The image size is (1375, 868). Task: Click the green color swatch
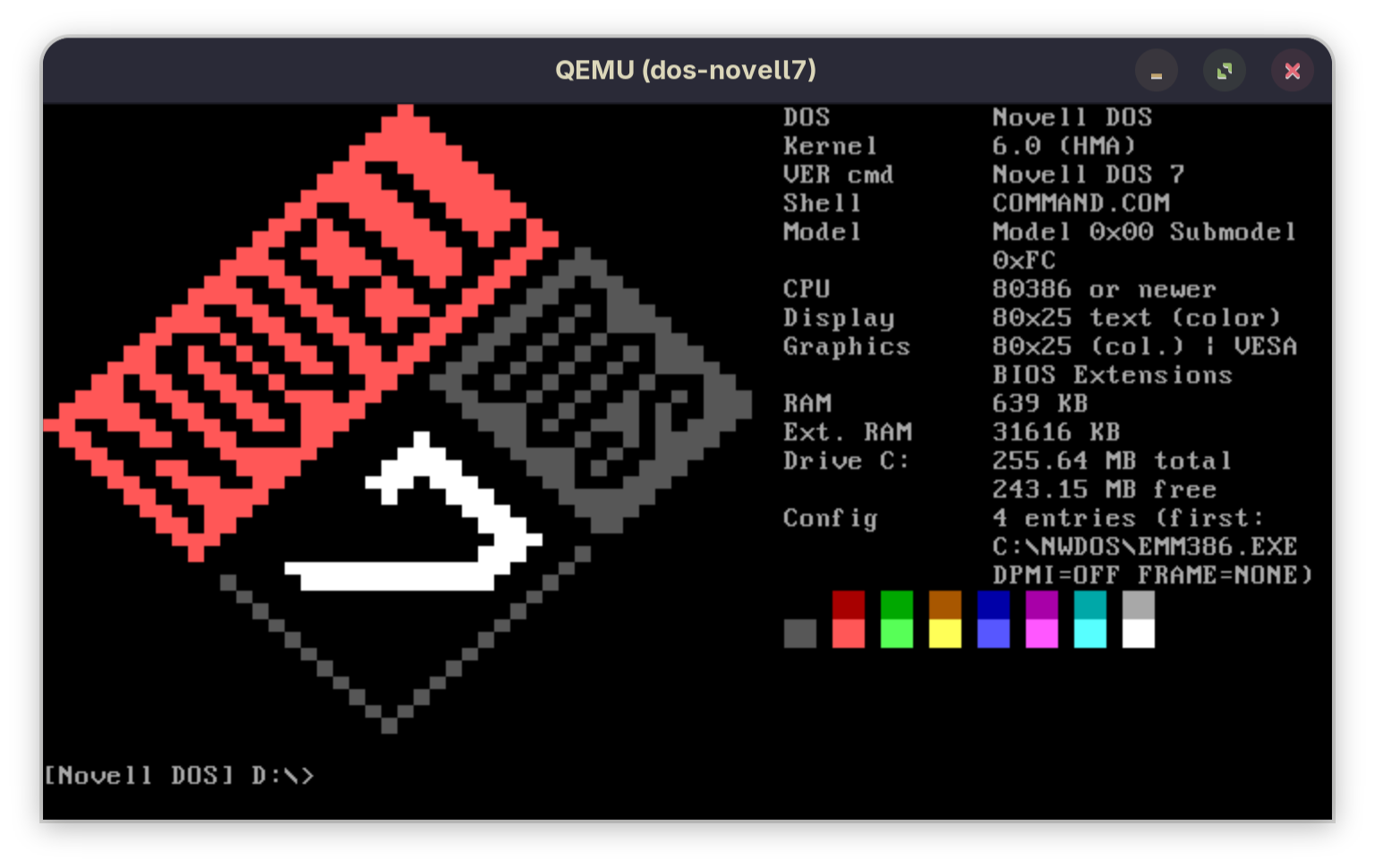(x=896, y=619)
